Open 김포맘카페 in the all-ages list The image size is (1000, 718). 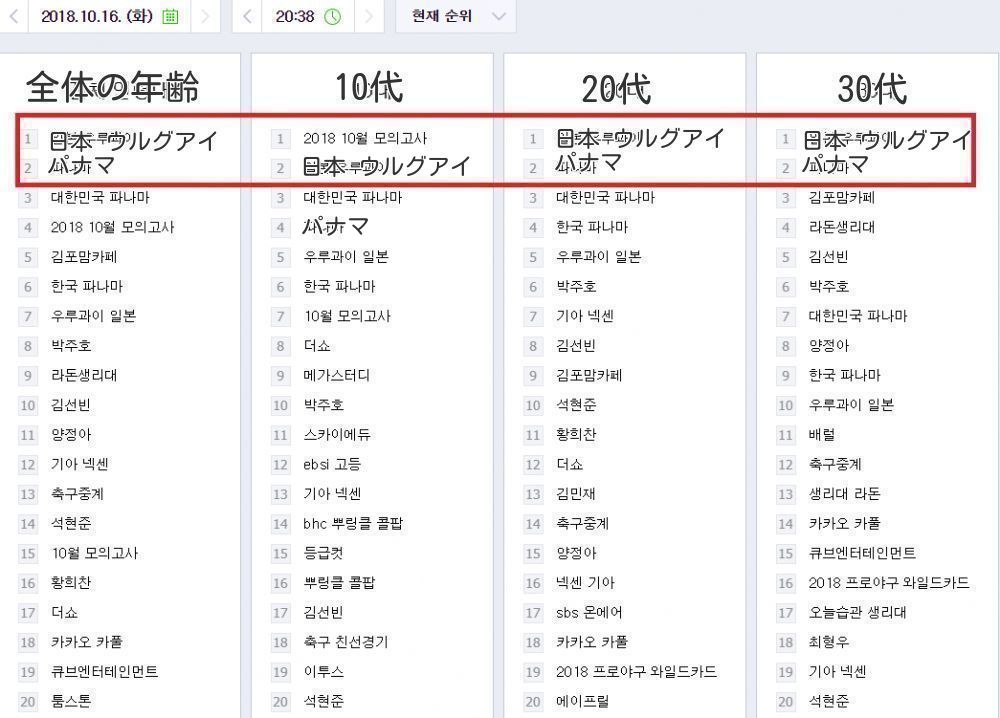point(84,257)
